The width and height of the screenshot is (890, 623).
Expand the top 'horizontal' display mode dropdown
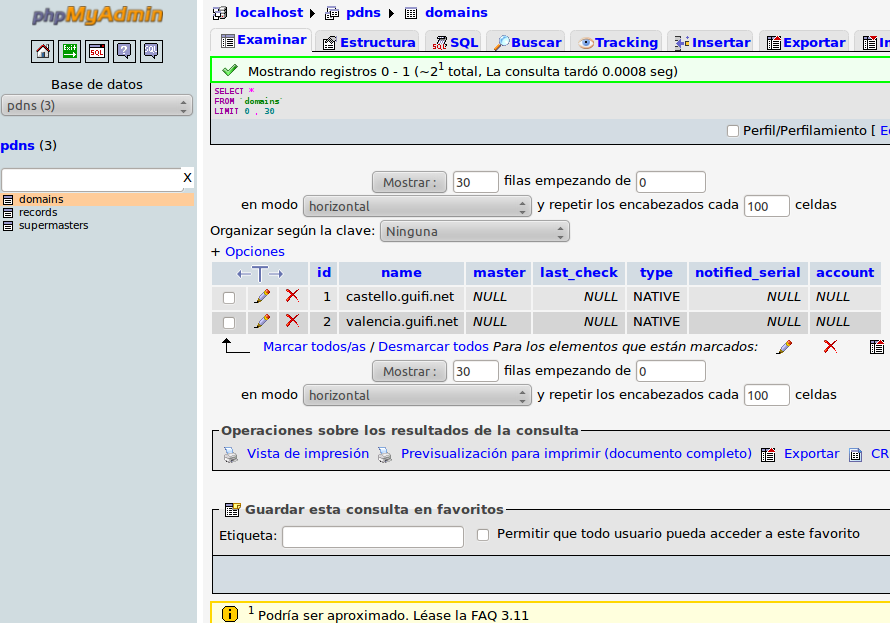[x=417, y=206]
